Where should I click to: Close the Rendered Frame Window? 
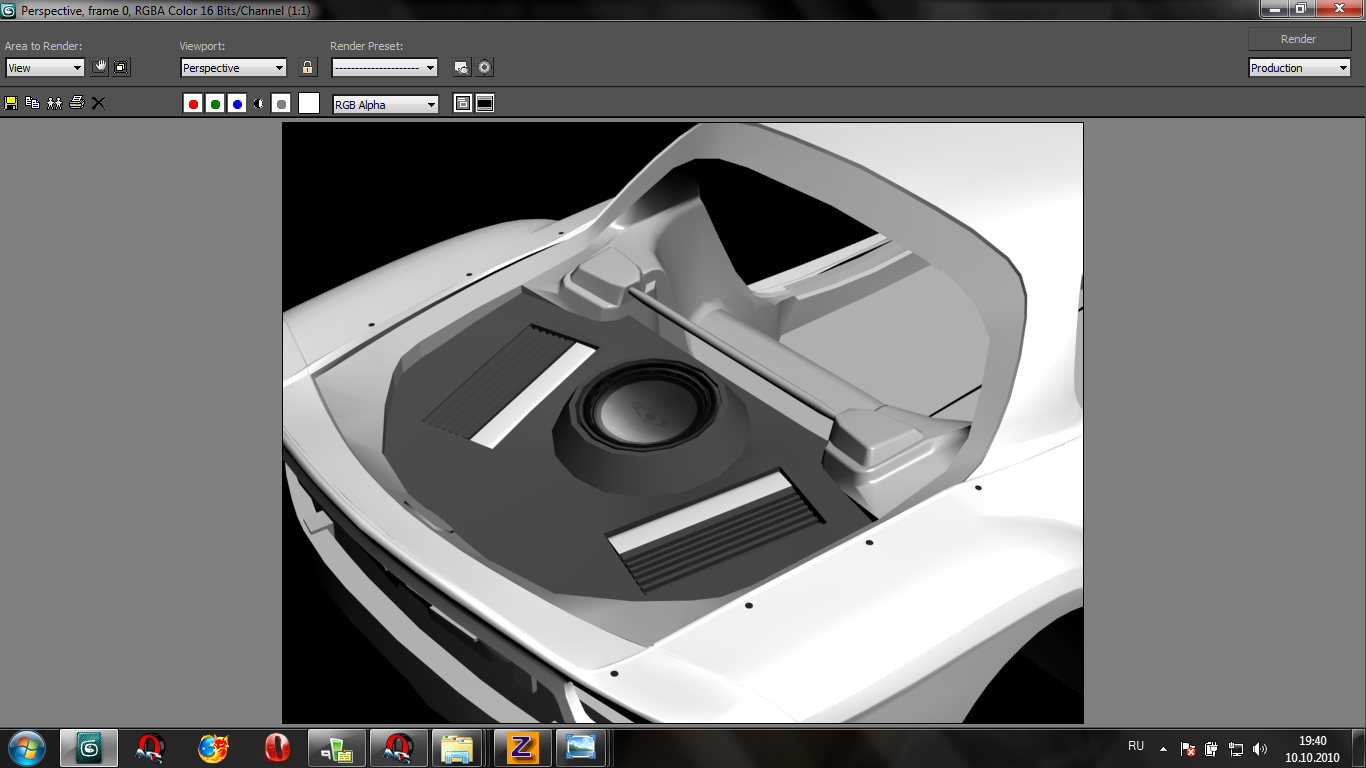point(1337,8)
